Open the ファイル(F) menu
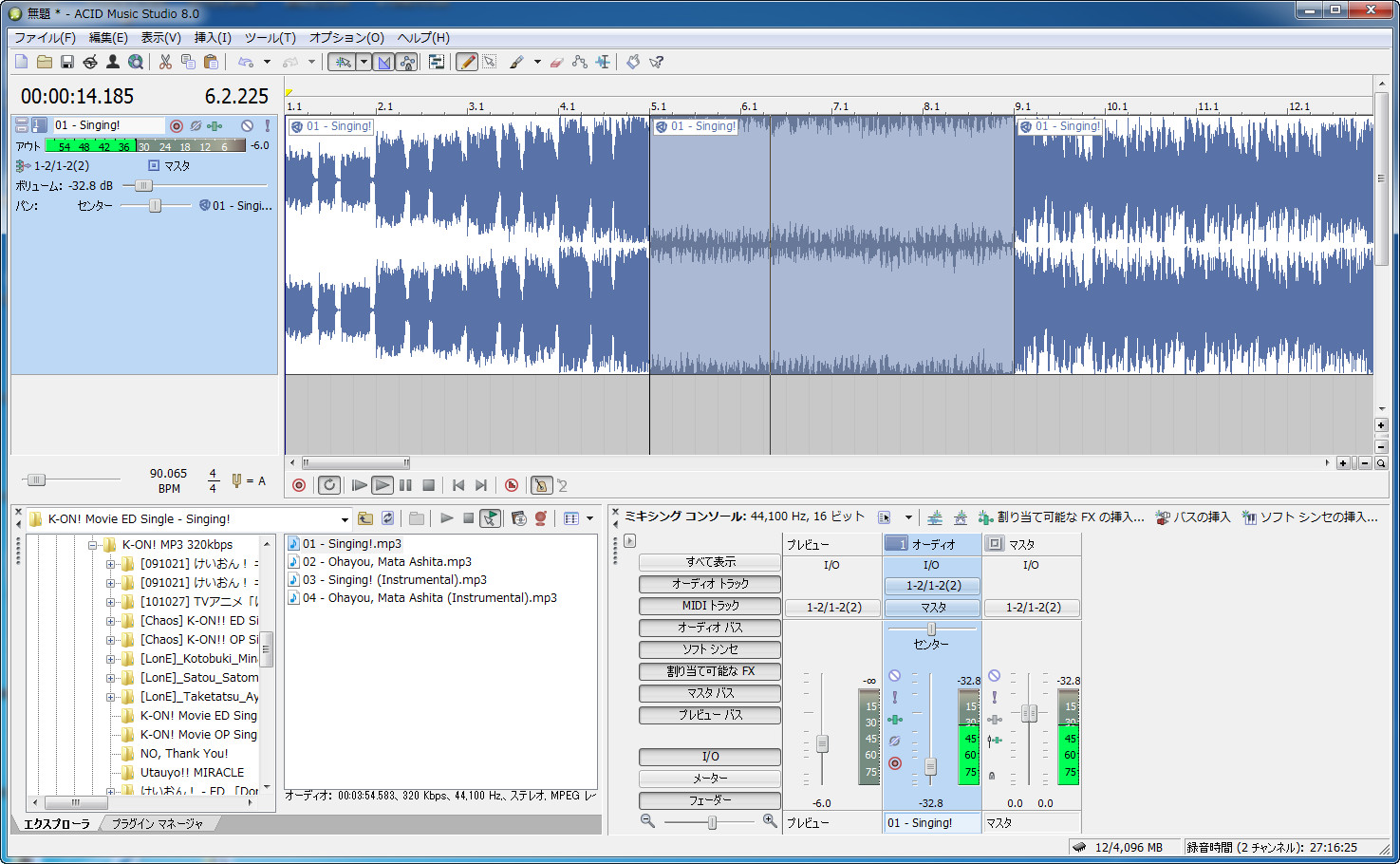This screenshot has width=1400, height=864. 45,38
